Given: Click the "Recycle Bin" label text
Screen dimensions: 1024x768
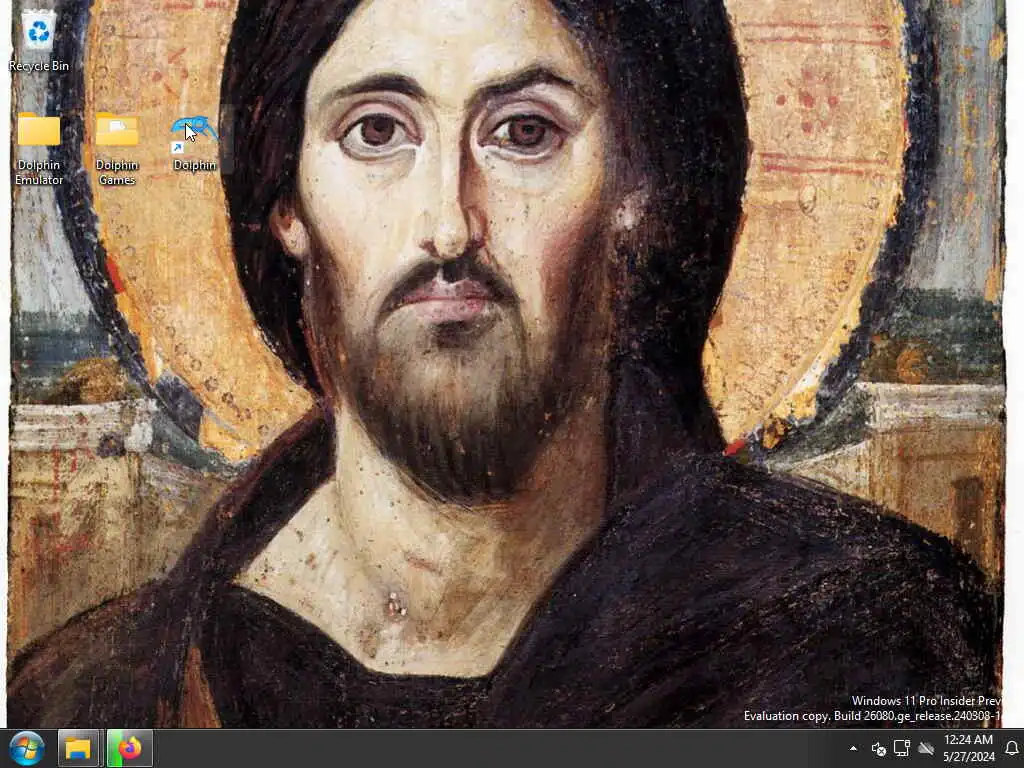Looking at the screenshot, I should [39, 66].
